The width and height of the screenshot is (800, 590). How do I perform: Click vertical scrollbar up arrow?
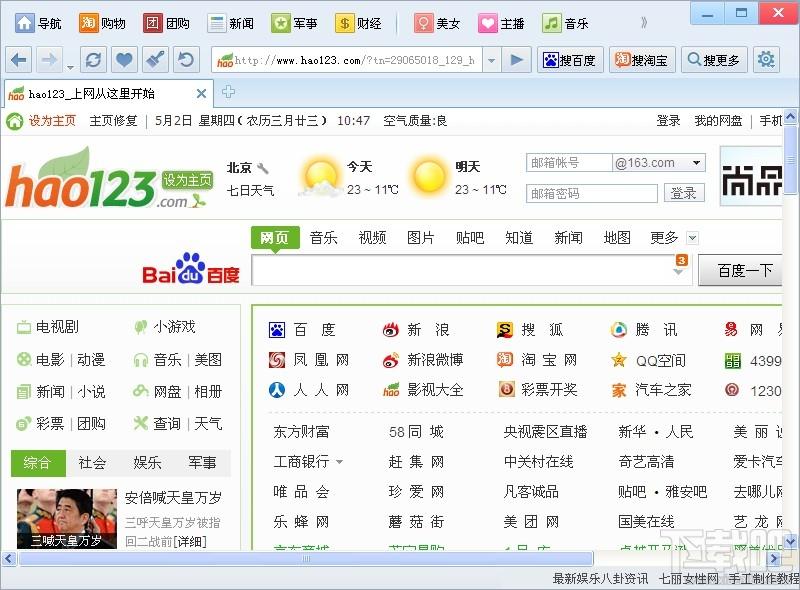pos(790,117)
